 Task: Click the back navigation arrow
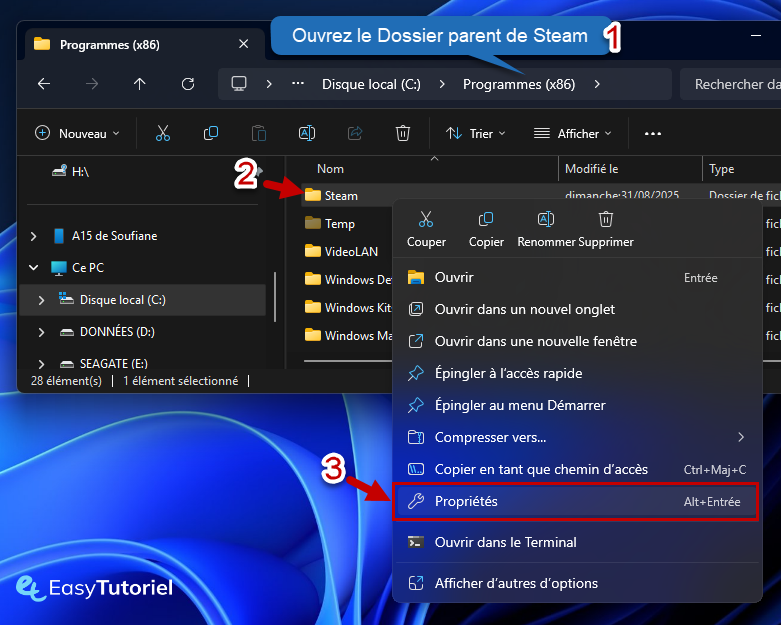[x=43, y=84]
